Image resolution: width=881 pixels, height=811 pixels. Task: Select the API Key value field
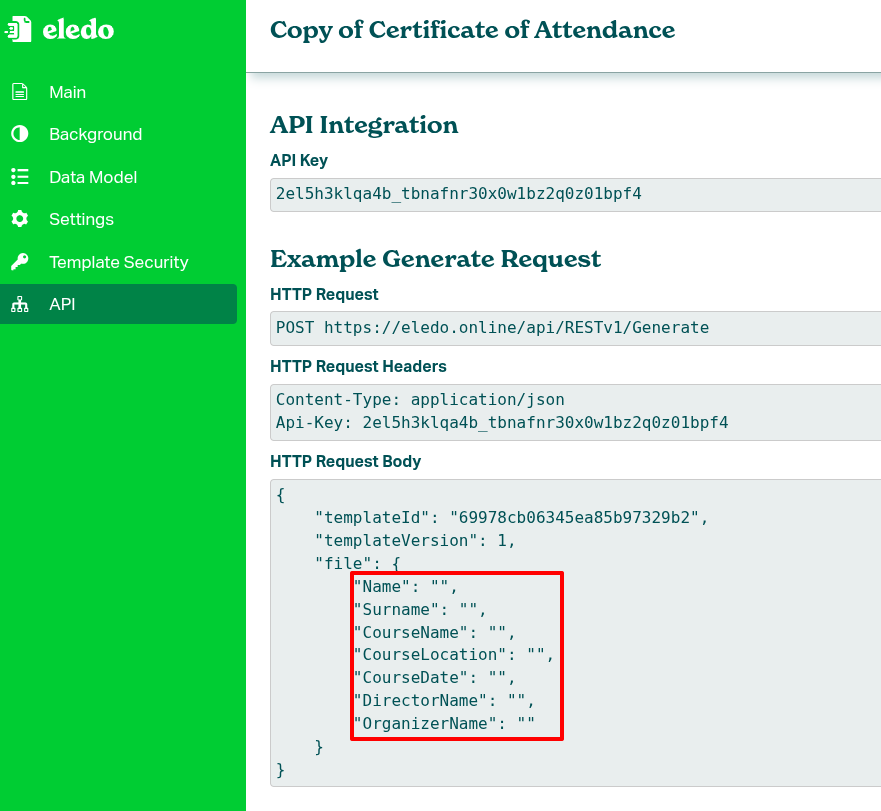pos(460,193)
